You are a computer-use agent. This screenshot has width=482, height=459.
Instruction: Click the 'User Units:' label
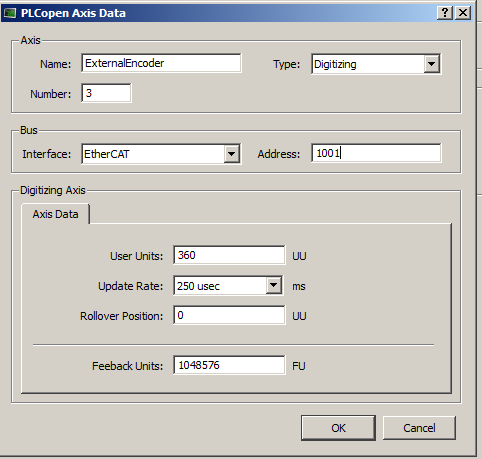point(137,256)
